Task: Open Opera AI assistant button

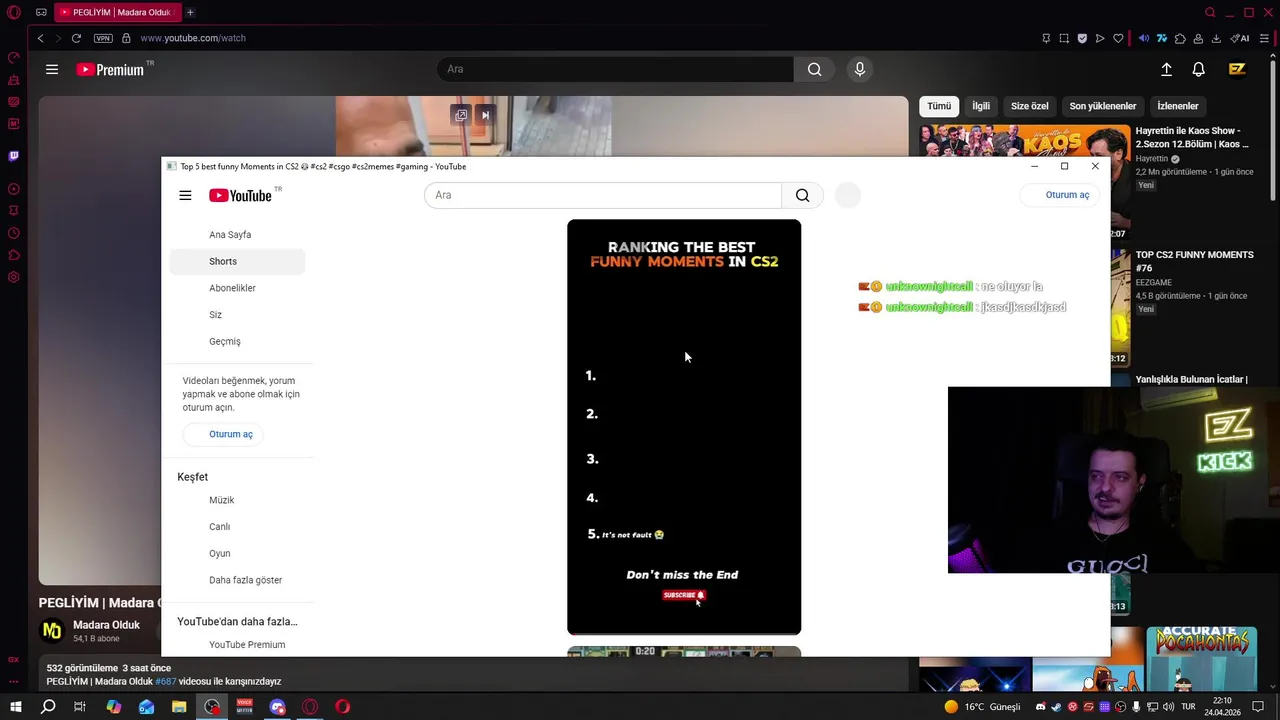Action: coord(1240,38)
